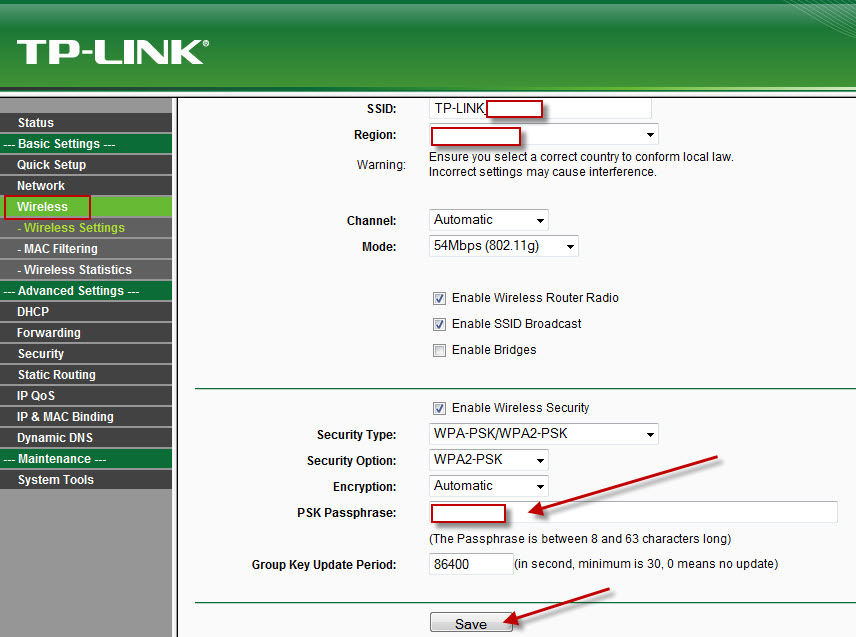Click the PSK Passphrase input field

click(x=633, y=512)
